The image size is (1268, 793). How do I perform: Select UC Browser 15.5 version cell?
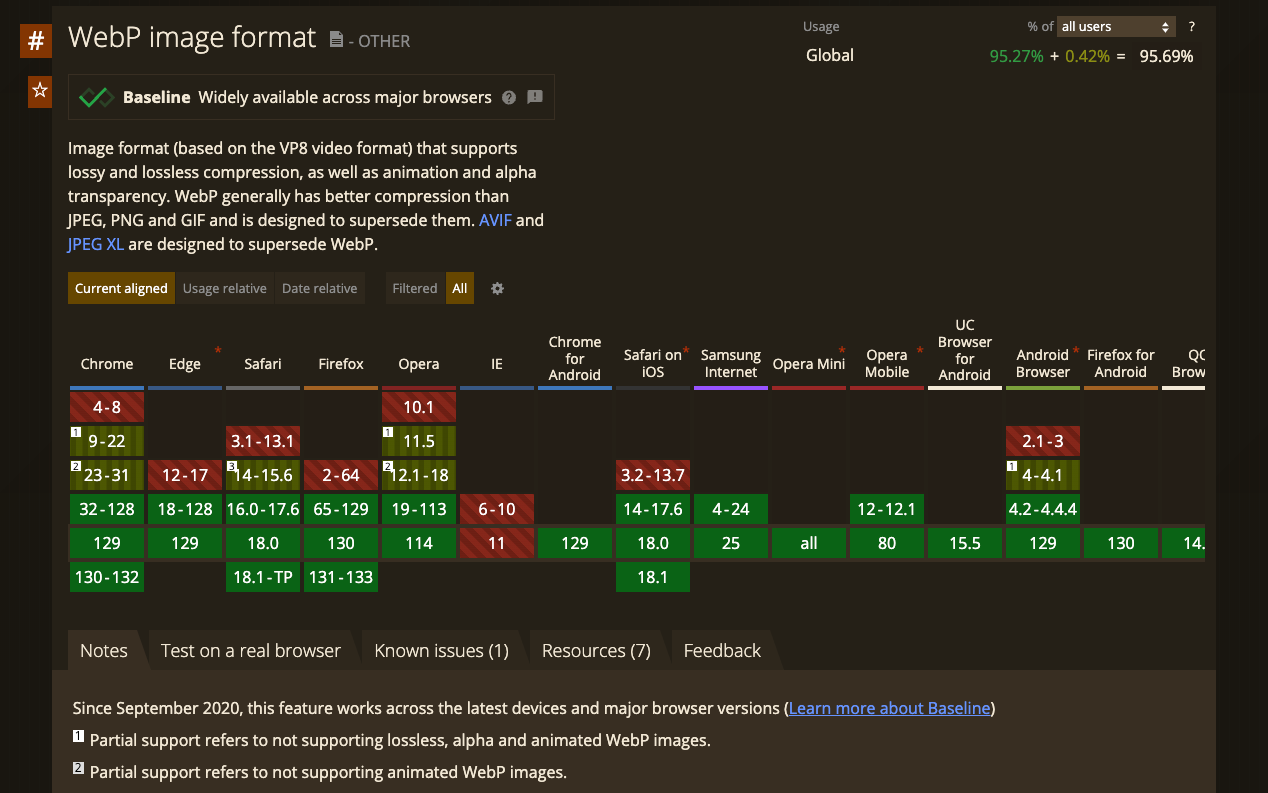pos(965,543)
